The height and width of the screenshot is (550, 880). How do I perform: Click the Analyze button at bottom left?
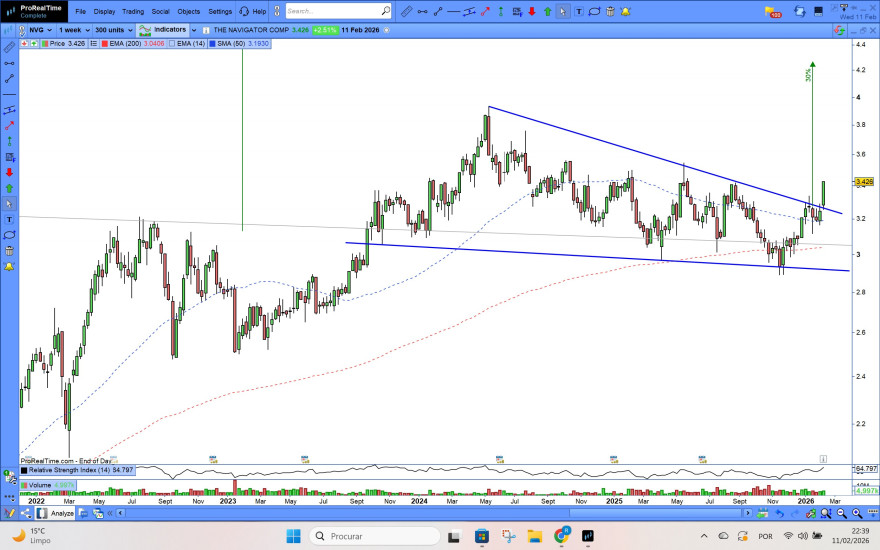(57, 513)
